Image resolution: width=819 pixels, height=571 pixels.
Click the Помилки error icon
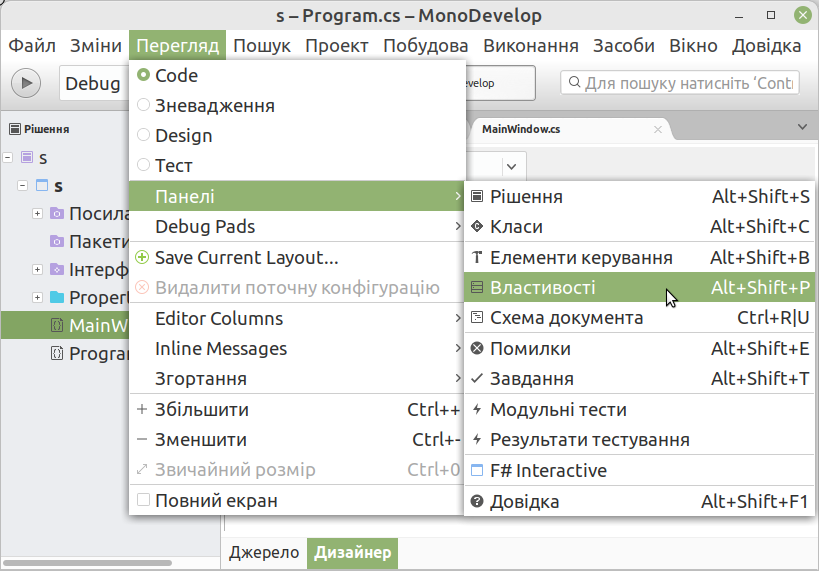pos(477,348)
